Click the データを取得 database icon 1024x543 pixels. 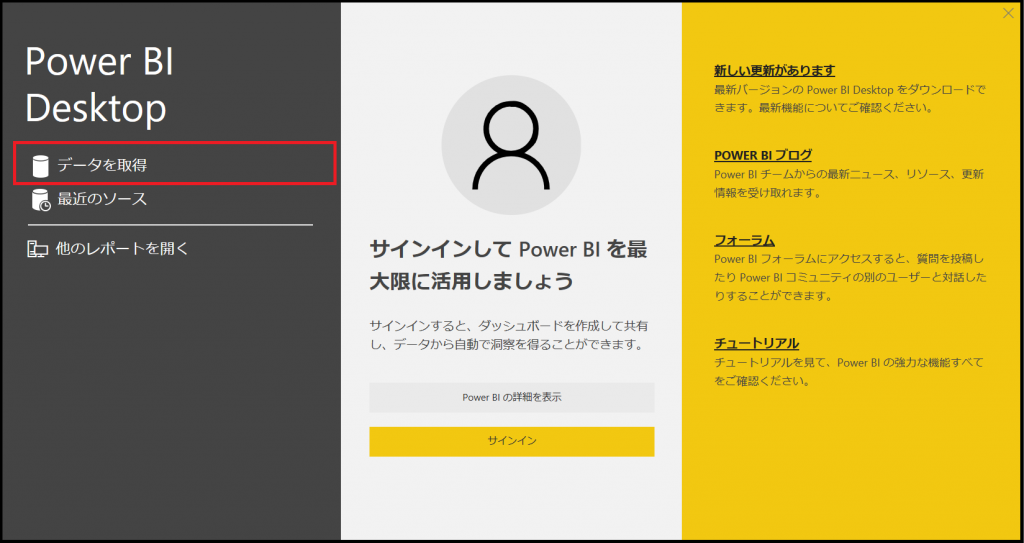[x=40, y=166]
